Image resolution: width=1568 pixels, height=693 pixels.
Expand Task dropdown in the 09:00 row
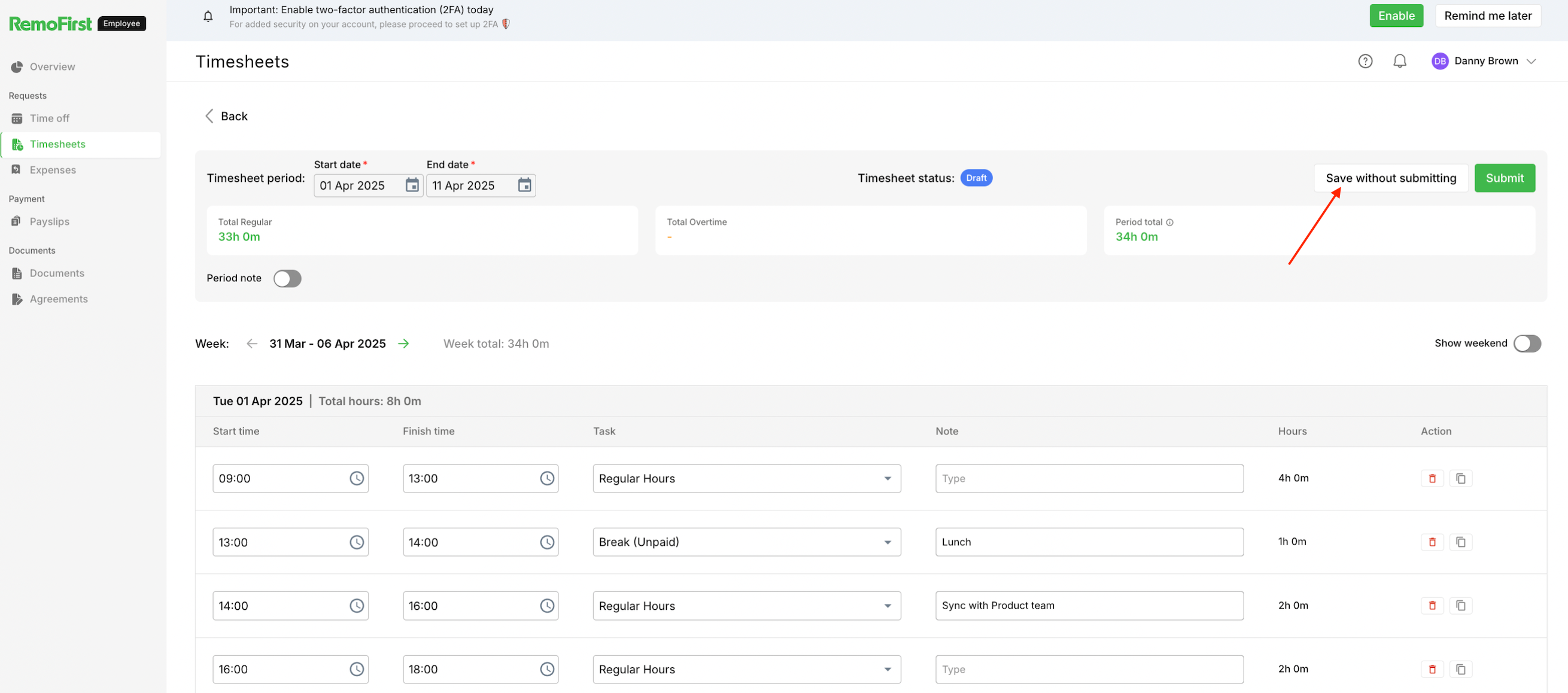coord(746,479)
